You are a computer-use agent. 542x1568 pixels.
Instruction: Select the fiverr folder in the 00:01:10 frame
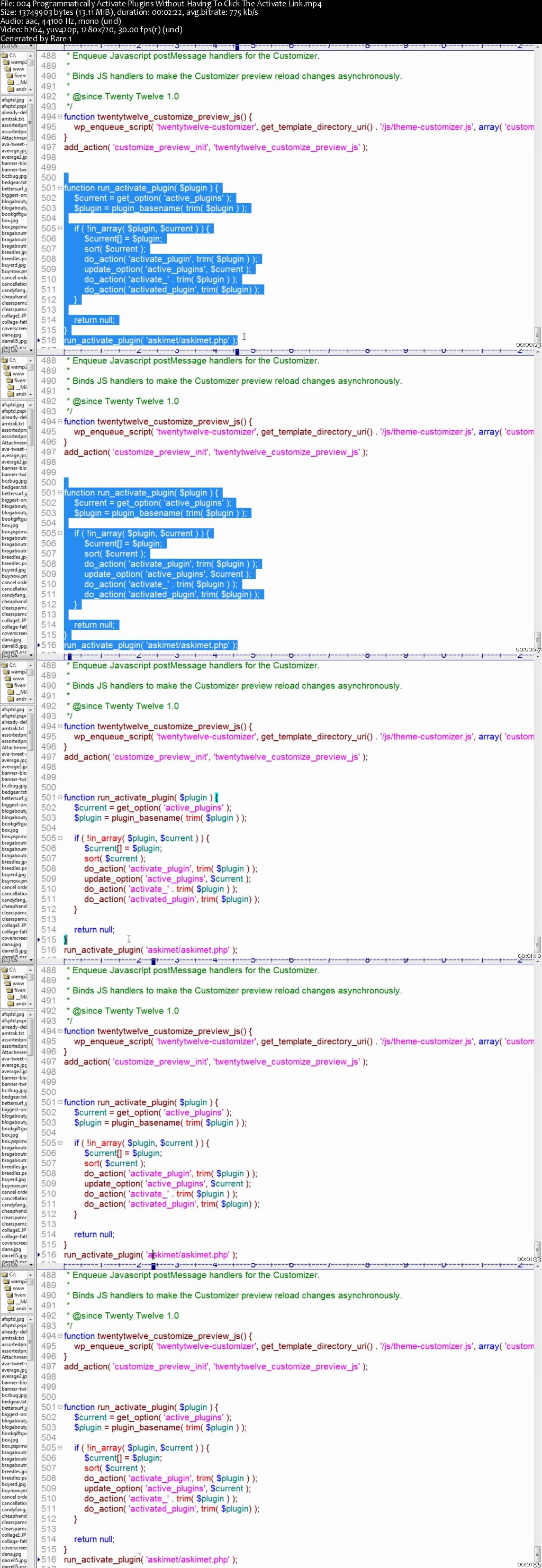click(x=17, y=685)
